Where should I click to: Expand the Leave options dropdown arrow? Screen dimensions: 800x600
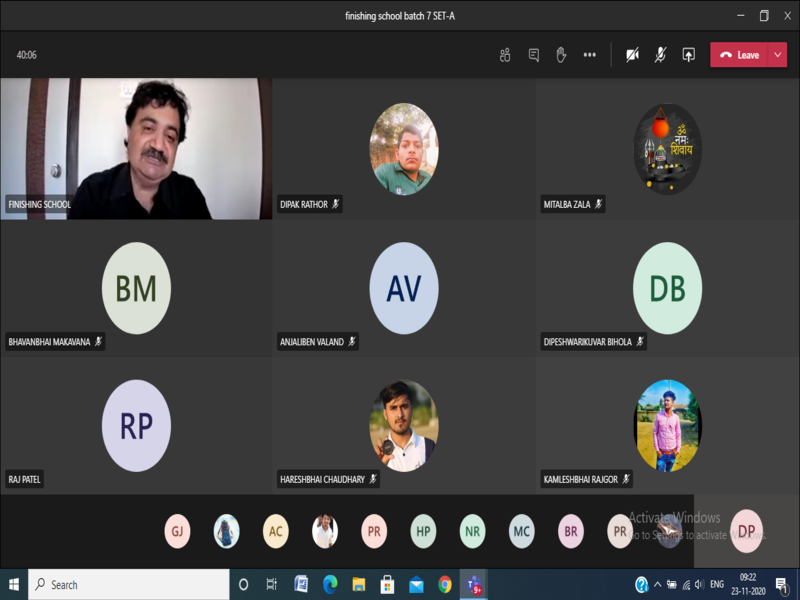click(778, 55)
